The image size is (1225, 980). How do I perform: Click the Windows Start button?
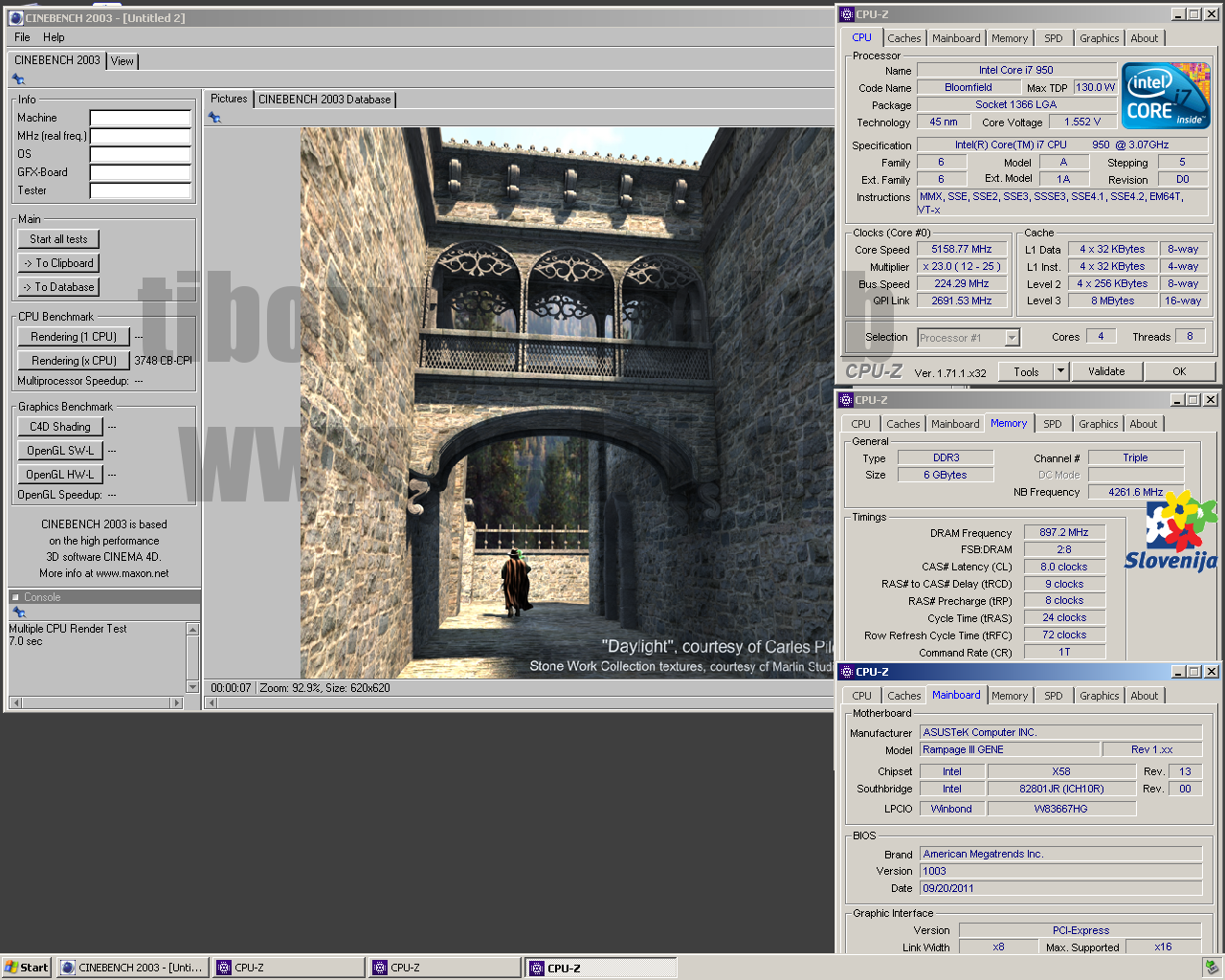[x=26, y=968]
